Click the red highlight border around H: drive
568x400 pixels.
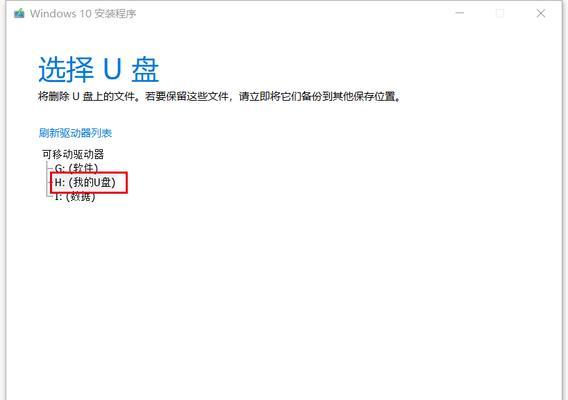coord(89,173)
